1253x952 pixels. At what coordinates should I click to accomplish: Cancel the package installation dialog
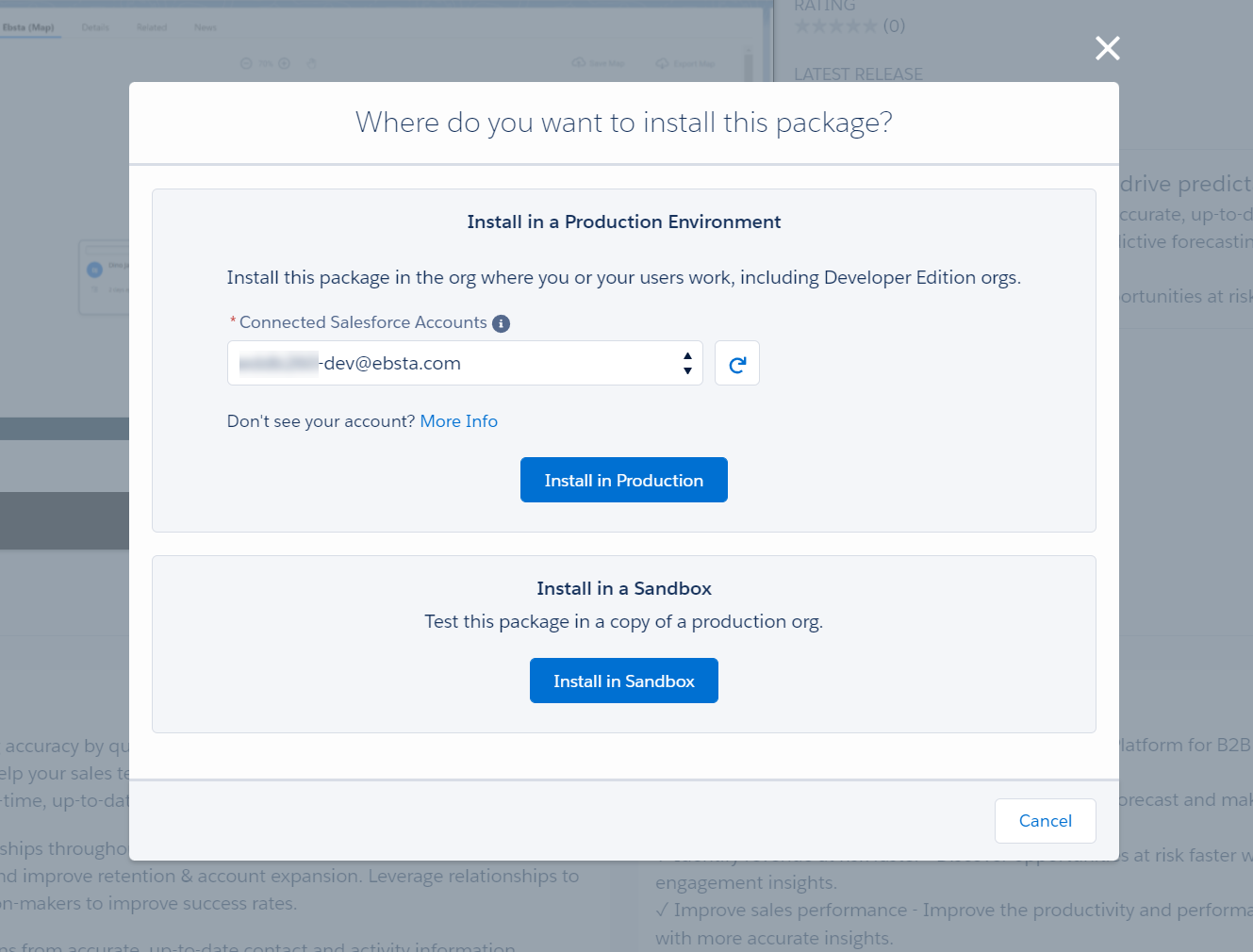pyautogui.click(x=1045, y=821)
